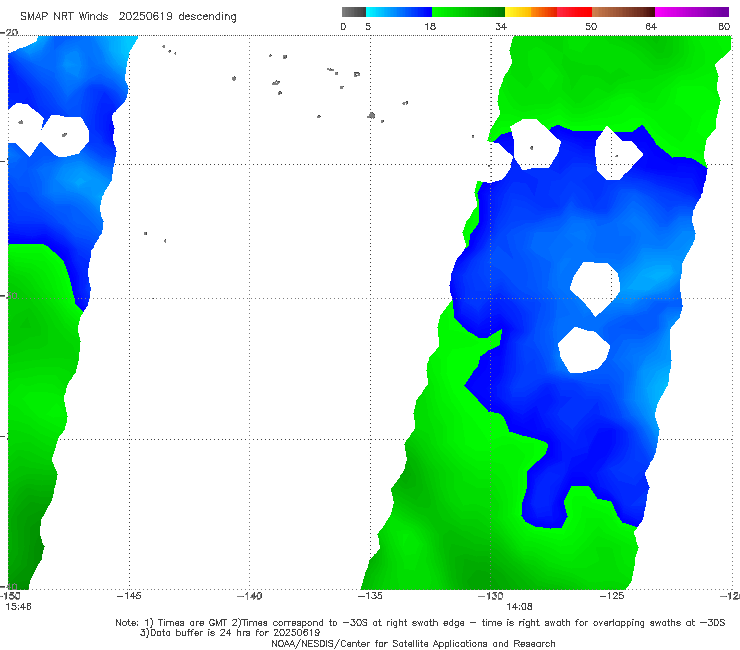Click the yellow-orange segment of the color bar
Screen dimensions: 740x650
click(531, 12)
